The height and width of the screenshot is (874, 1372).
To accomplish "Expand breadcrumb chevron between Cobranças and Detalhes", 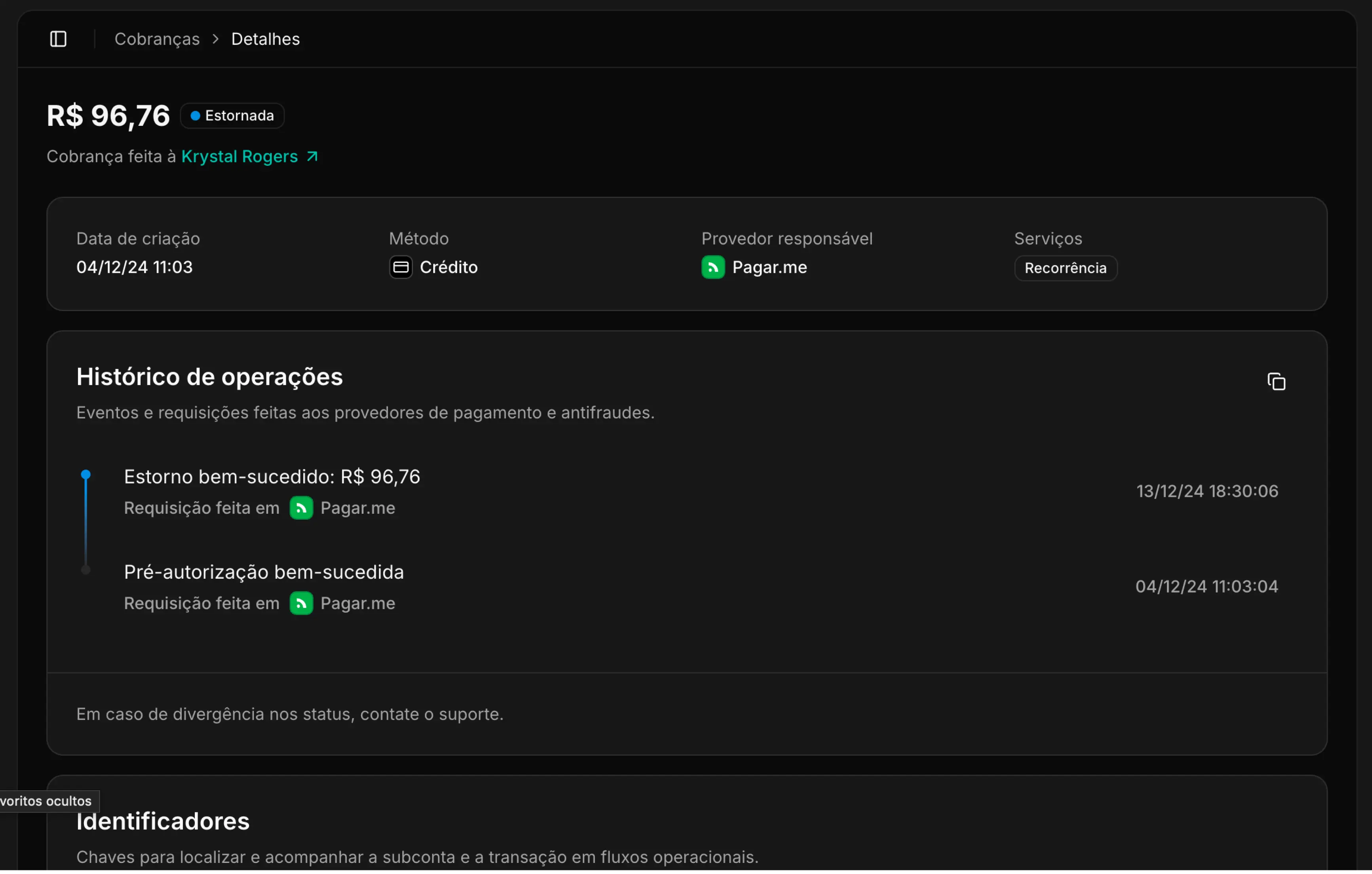I will pos(215,39).
